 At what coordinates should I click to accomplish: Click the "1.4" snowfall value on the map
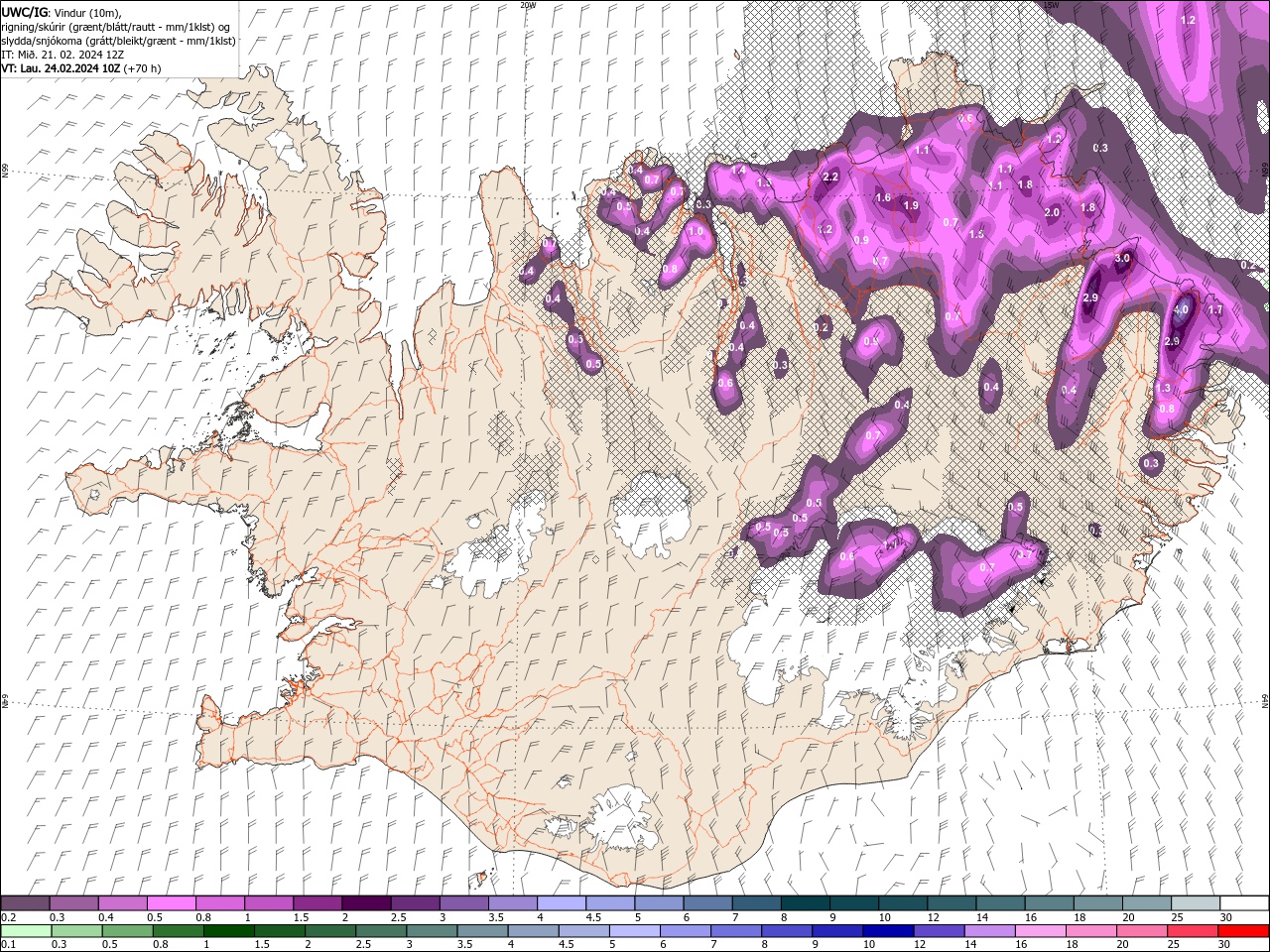[738, 171]
